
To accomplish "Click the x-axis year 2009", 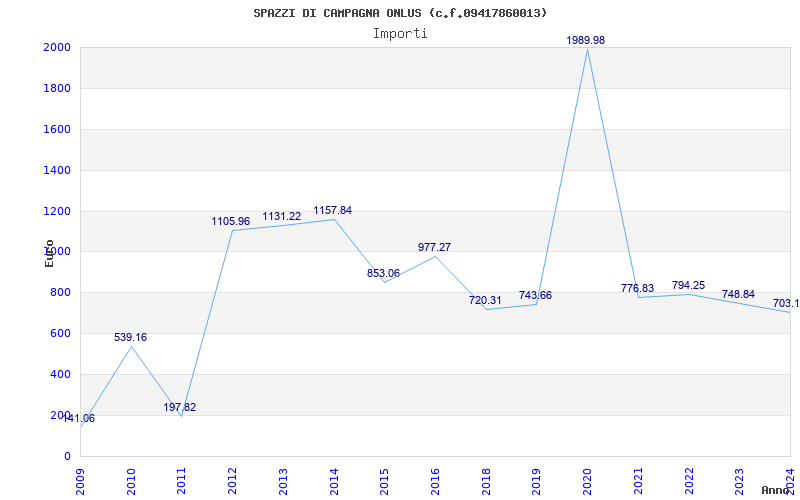I will pos(80,482).
